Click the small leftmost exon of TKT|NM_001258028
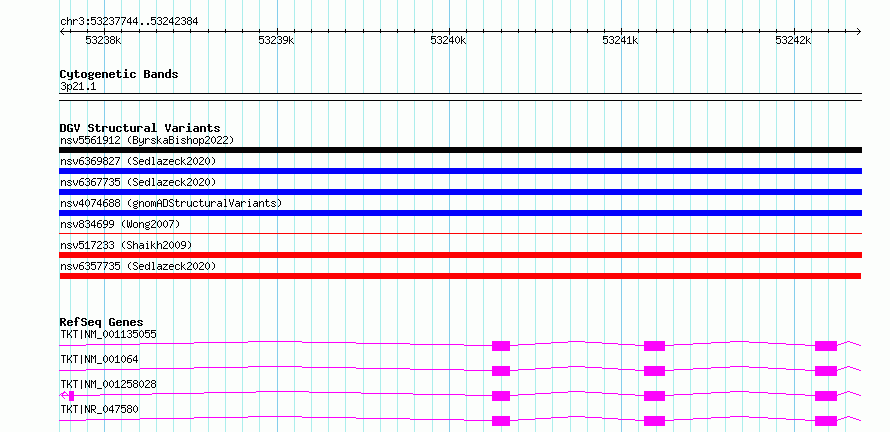 click(72, 396)
